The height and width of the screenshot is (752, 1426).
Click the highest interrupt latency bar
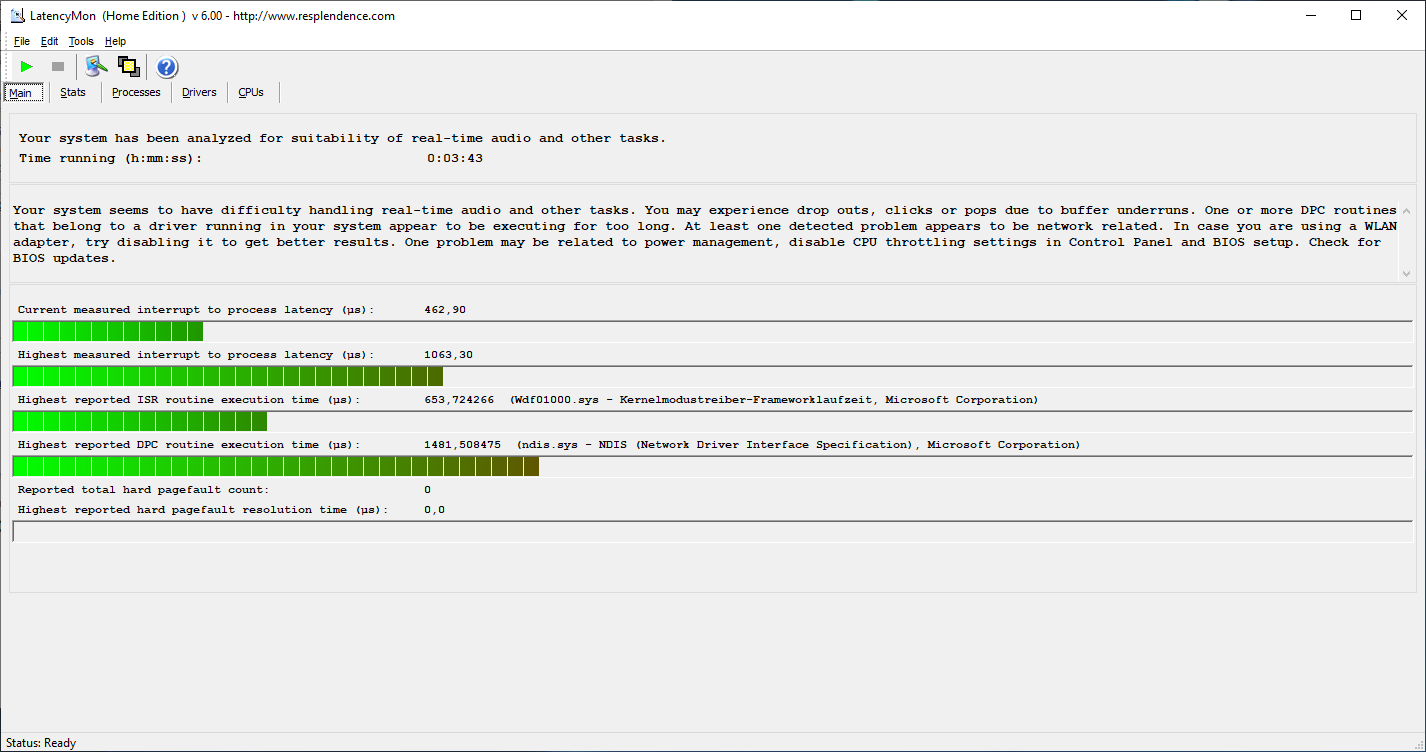(x=714, y=376)
